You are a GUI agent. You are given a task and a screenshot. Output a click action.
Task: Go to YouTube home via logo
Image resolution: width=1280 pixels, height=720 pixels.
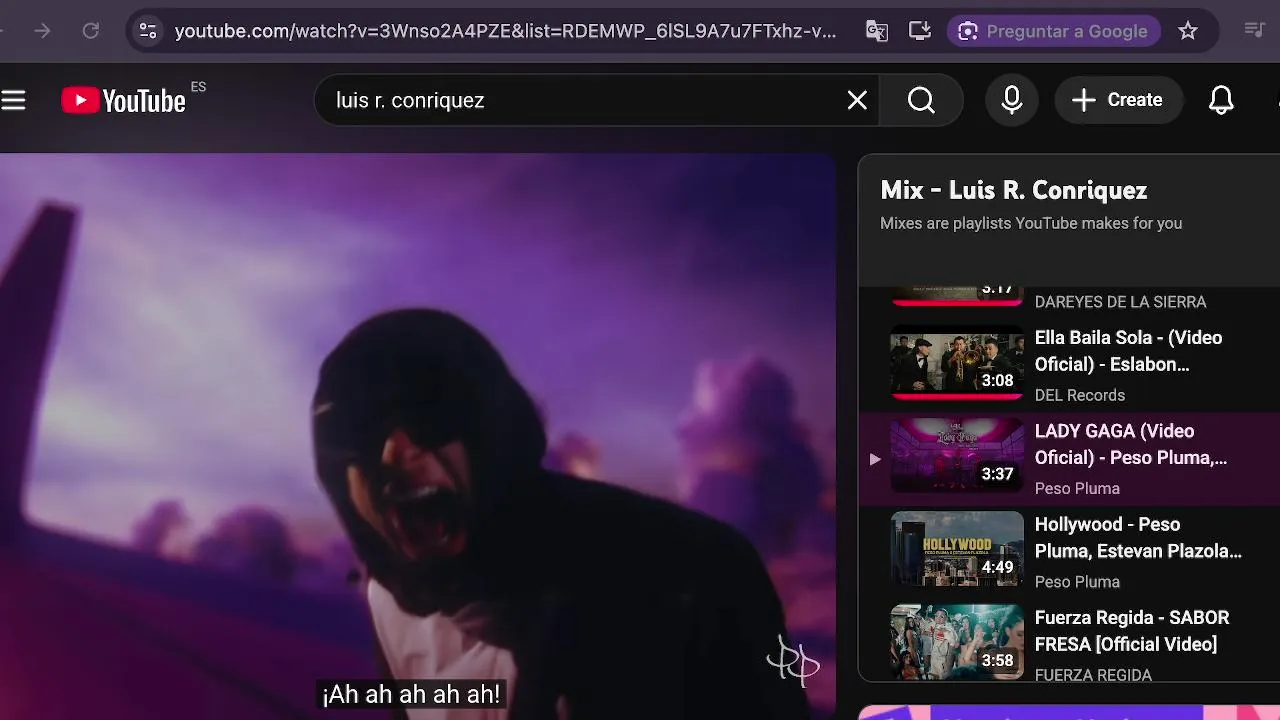pyautogui.click(x=124, y=100)
